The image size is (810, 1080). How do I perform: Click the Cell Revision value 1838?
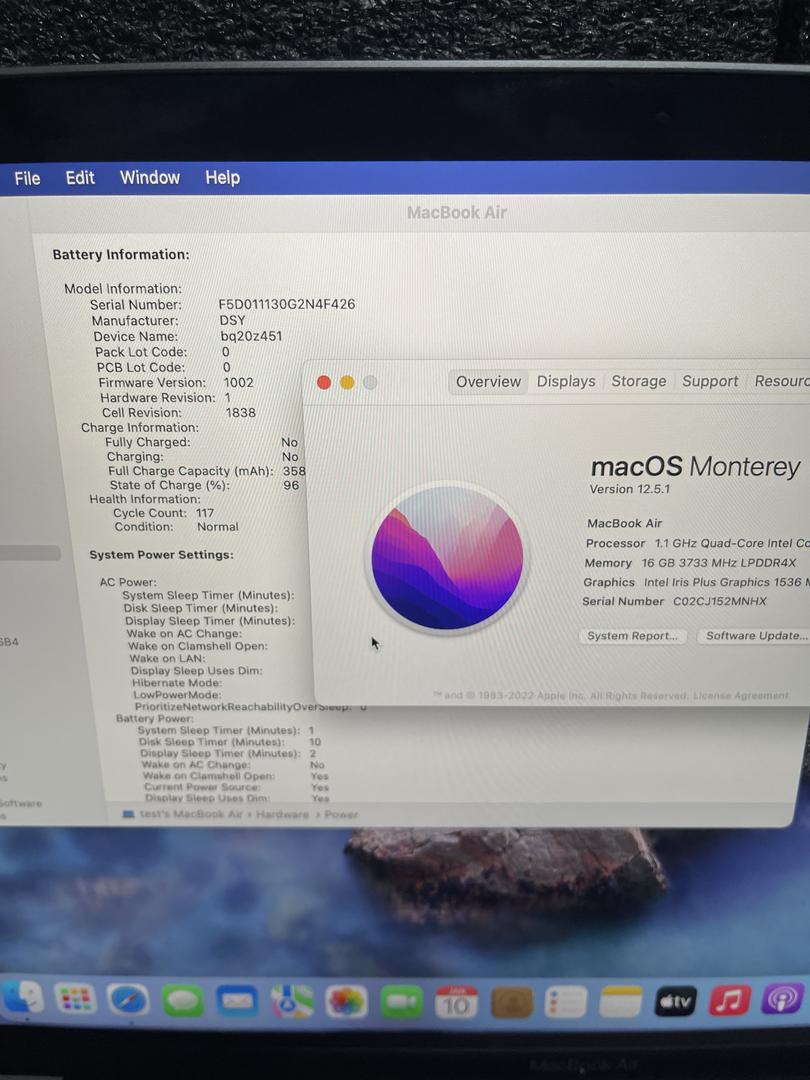(x=240, y=413)
